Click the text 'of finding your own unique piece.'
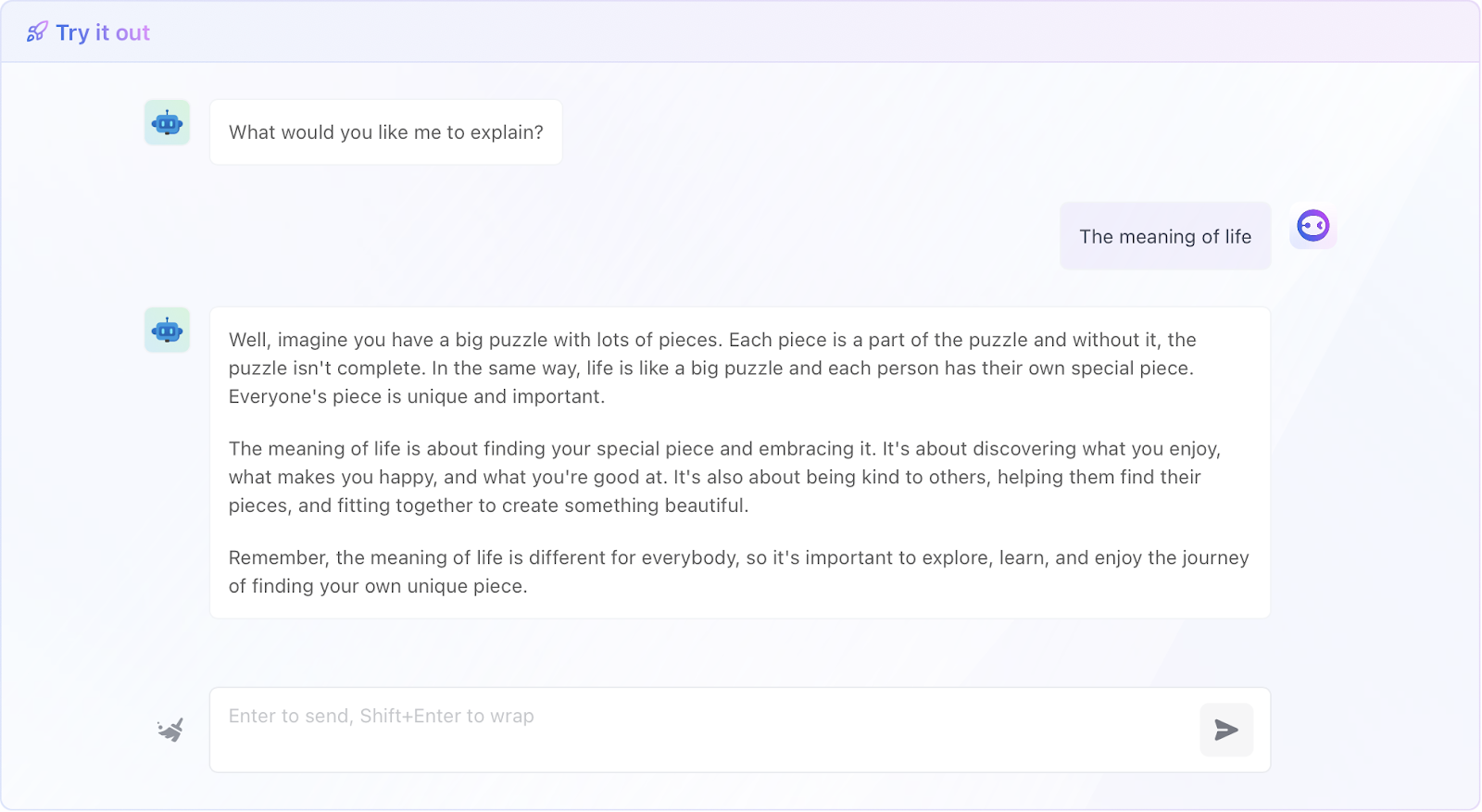 pos(378,586)
